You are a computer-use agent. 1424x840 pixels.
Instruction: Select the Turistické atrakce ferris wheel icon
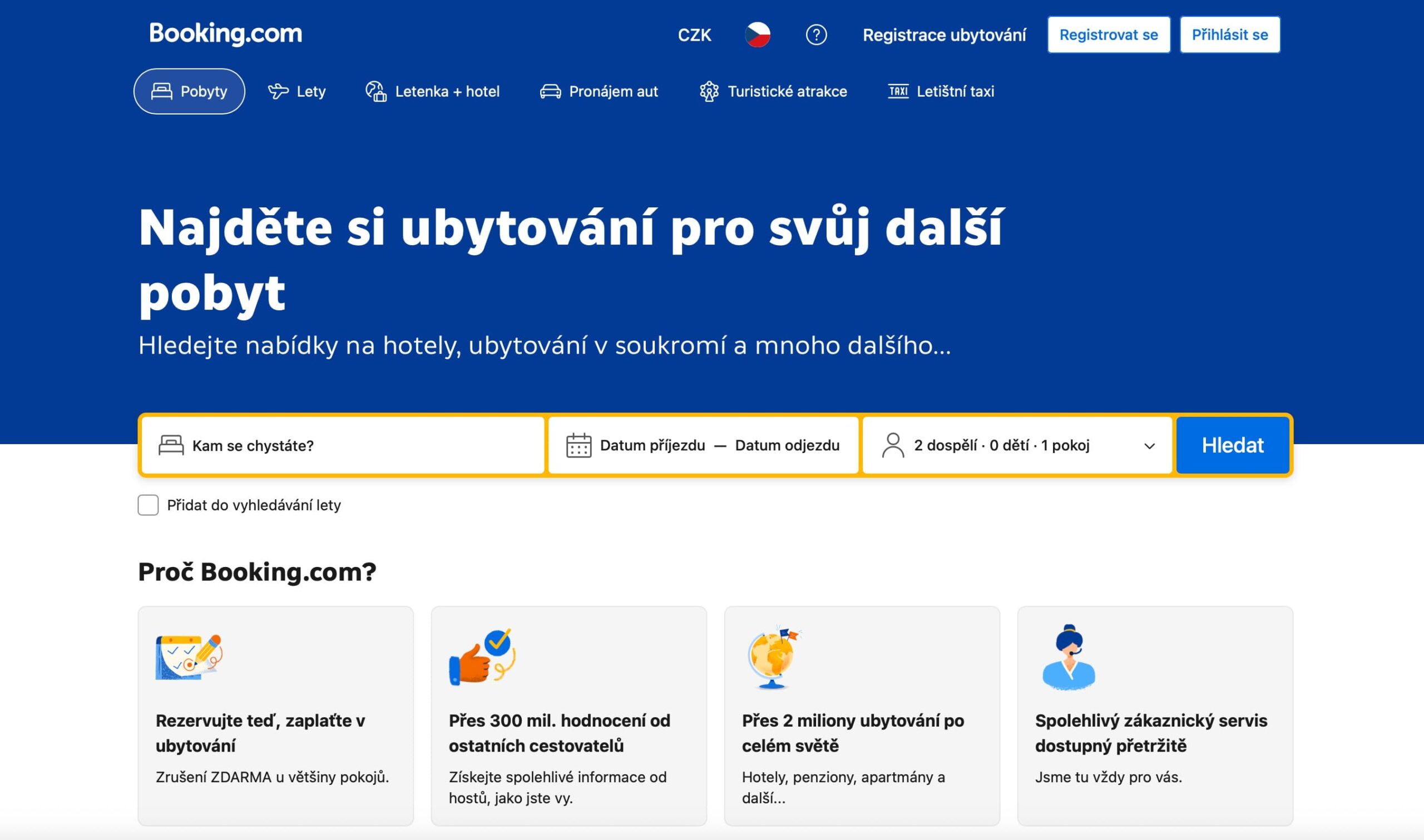[709, 91]
